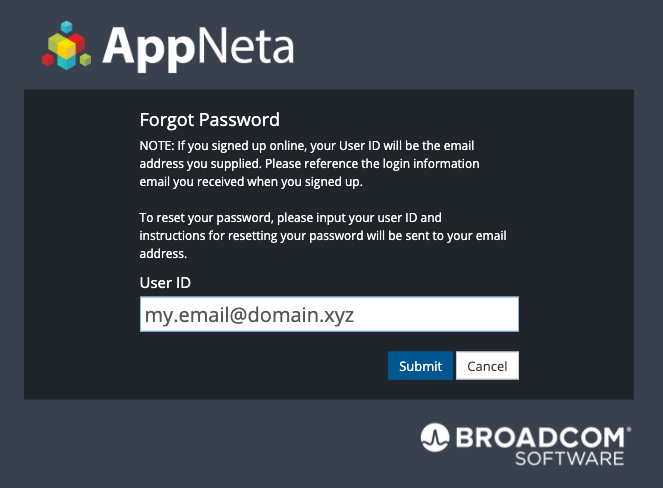Image resolution: width=663 pixels, height=488 pixels.
Task: Click the User ID field label
Action: 165,283
